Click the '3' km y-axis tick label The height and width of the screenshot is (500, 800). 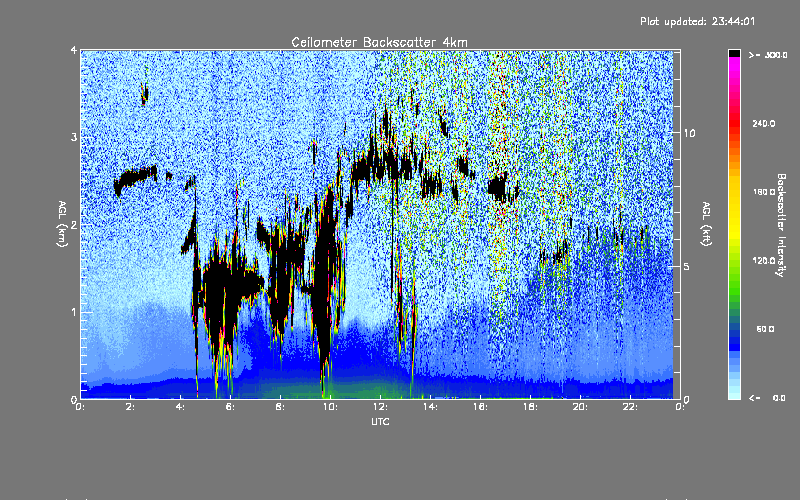coord(74,137)
